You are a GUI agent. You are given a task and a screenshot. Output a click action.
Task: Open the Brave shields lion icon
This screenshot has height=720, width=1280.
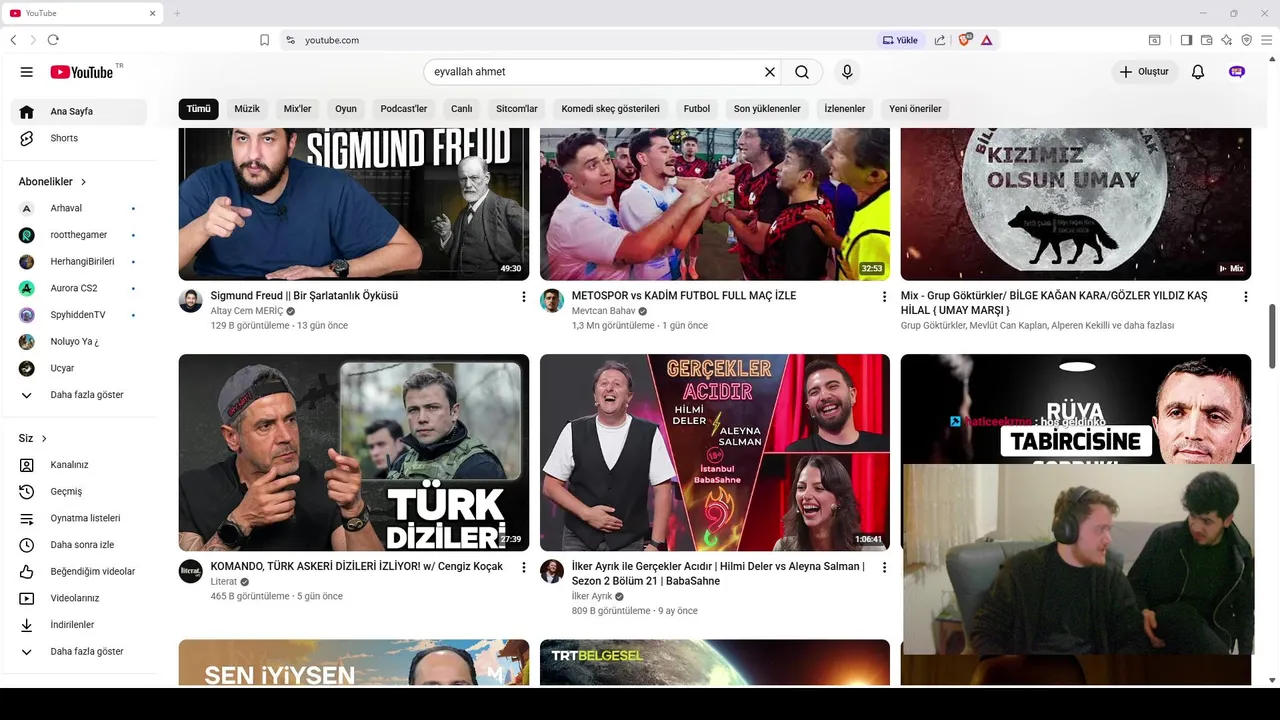click(964, 40)
